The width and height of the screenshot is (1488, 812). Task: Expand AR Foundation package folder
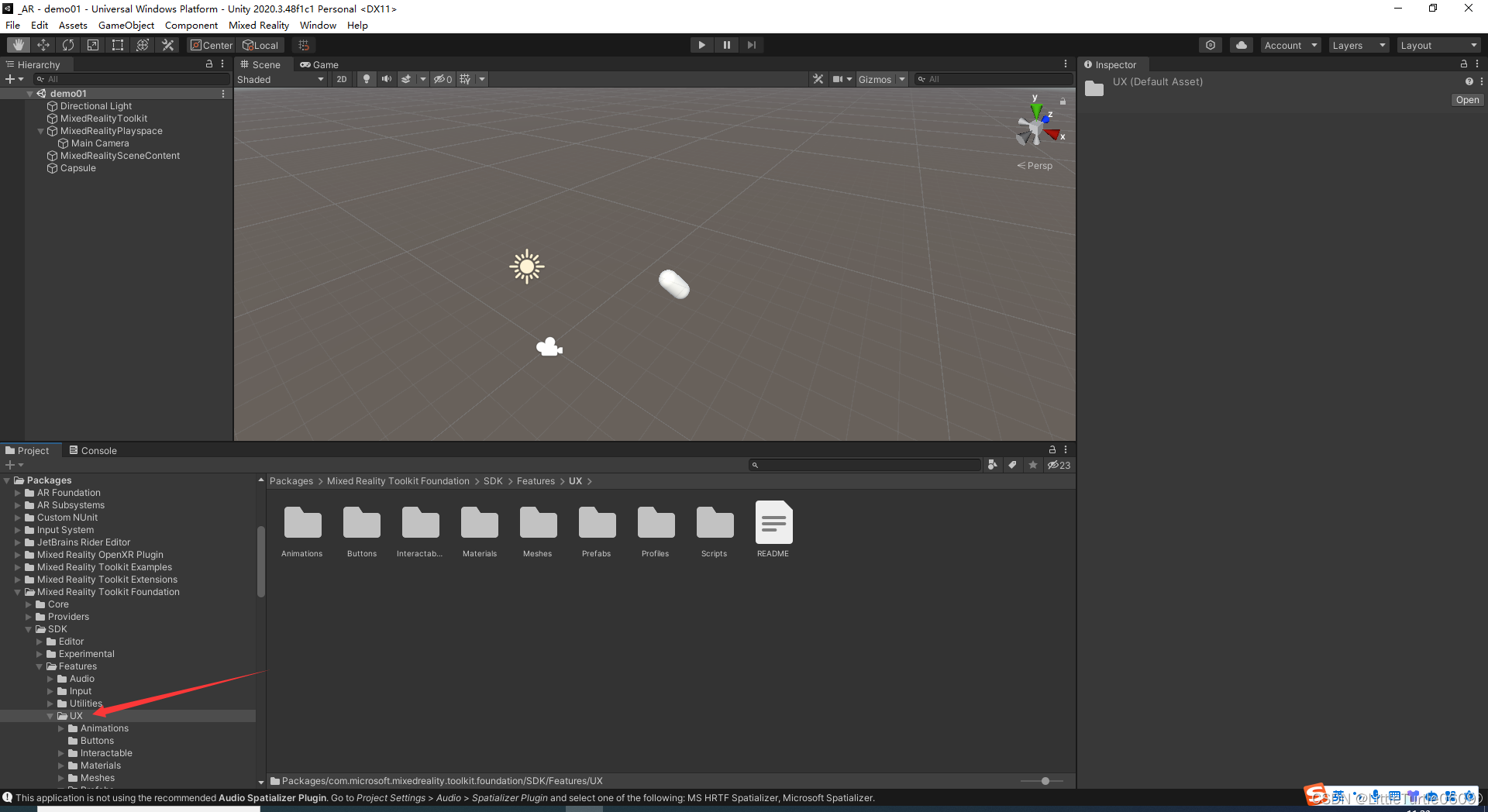point(18,493)
